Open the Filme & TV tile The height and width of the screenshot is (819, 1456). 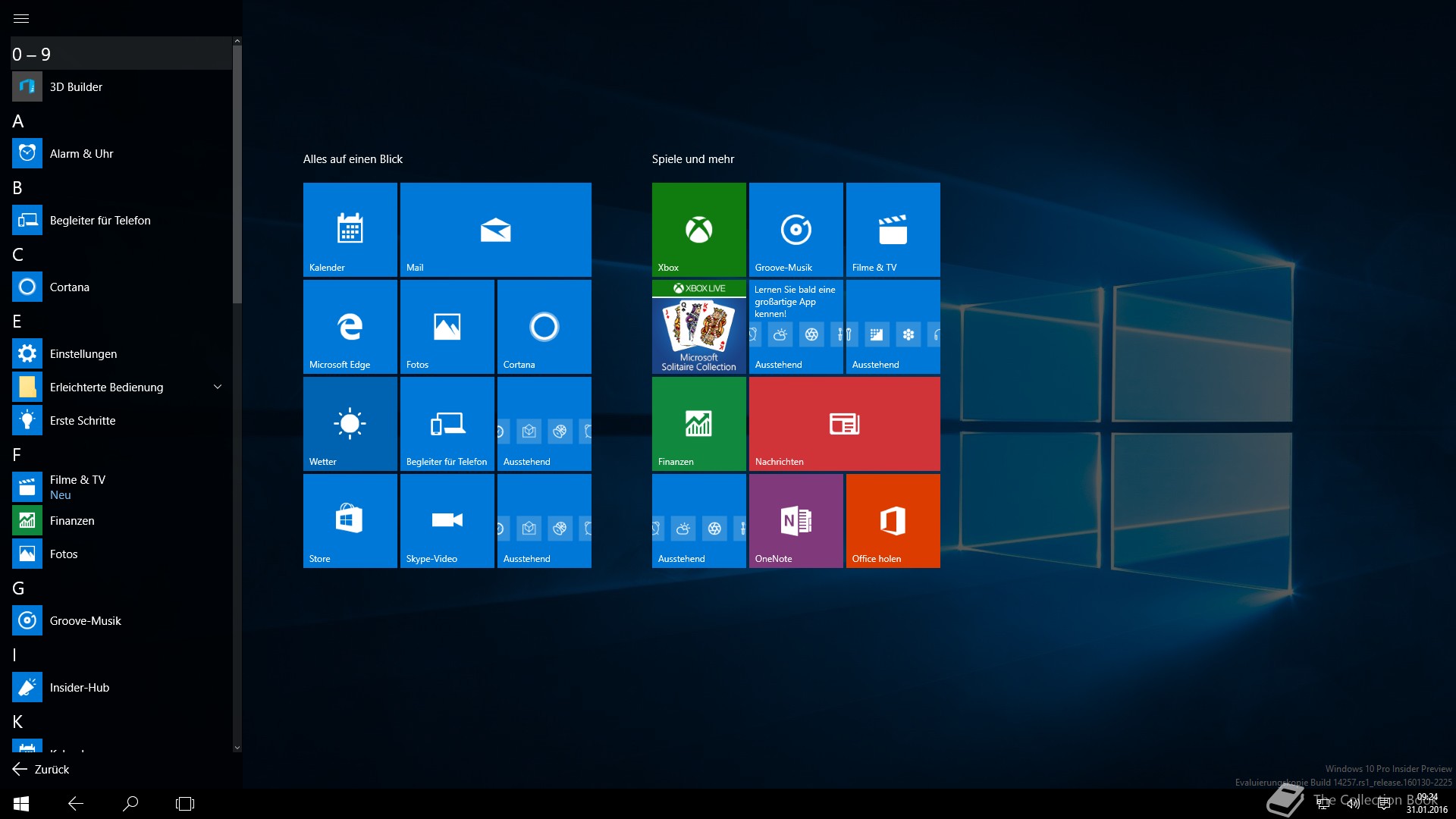[x=893, y=230]
